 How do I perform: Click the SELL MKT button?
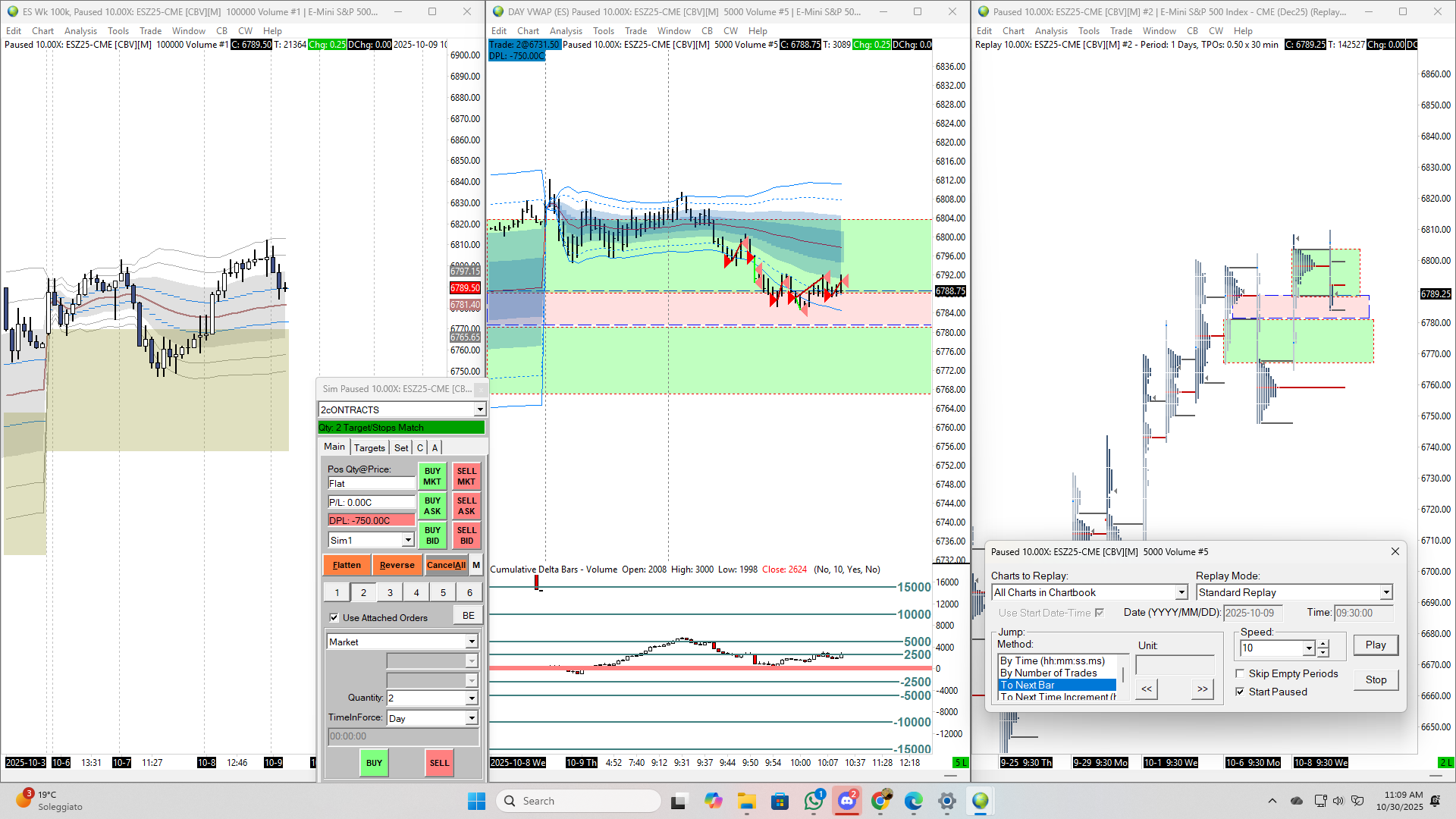point(466,476)
